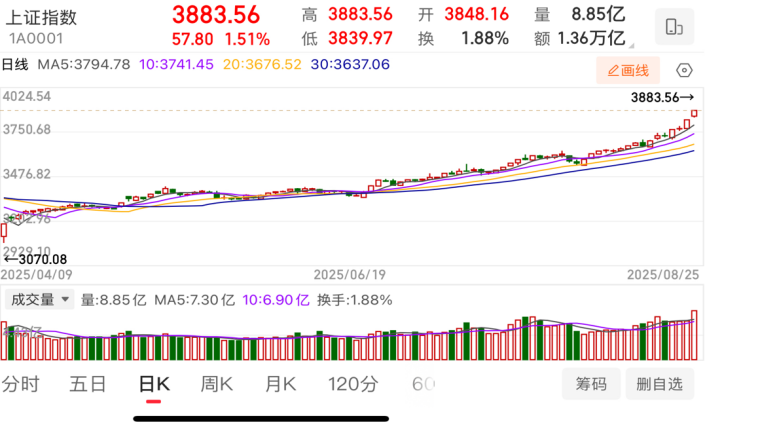Tap the landscape rotate screen icon

674,27
